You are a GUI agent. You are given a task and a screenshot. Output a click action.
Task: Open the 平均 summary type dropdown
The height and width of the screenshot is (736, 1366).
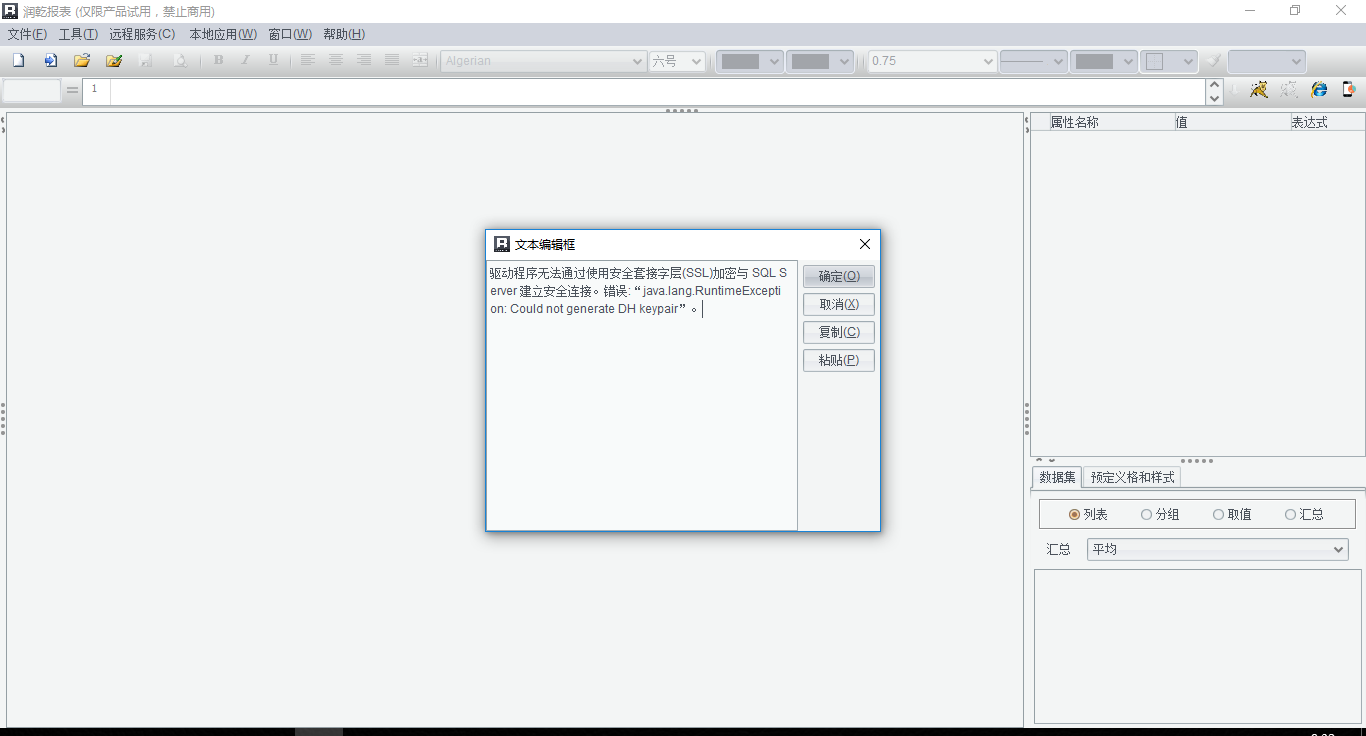tap(1217, 550)
